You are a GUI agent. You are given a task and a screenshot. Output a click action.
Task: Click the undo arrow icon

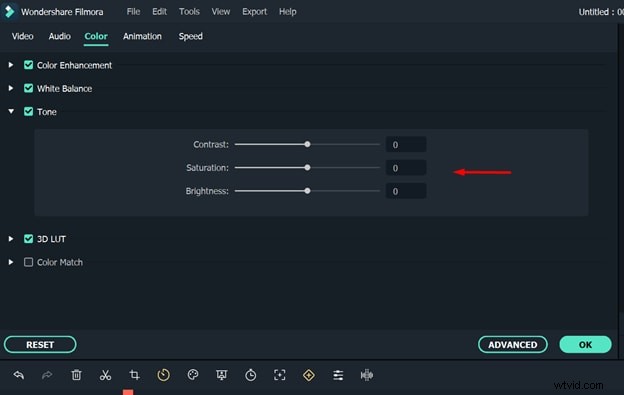[19, 375]
